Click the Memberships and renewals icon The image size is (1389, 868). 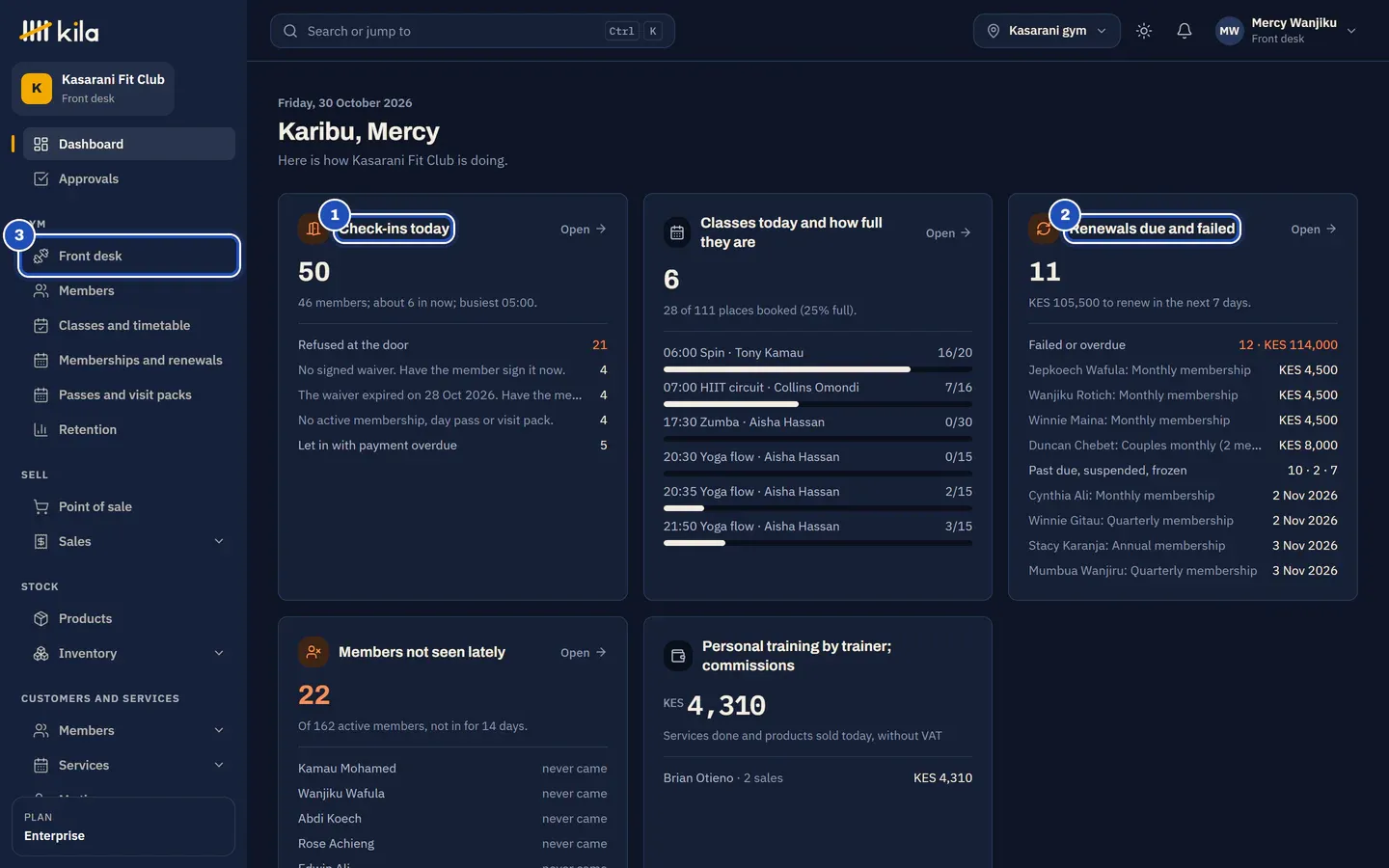41,360
